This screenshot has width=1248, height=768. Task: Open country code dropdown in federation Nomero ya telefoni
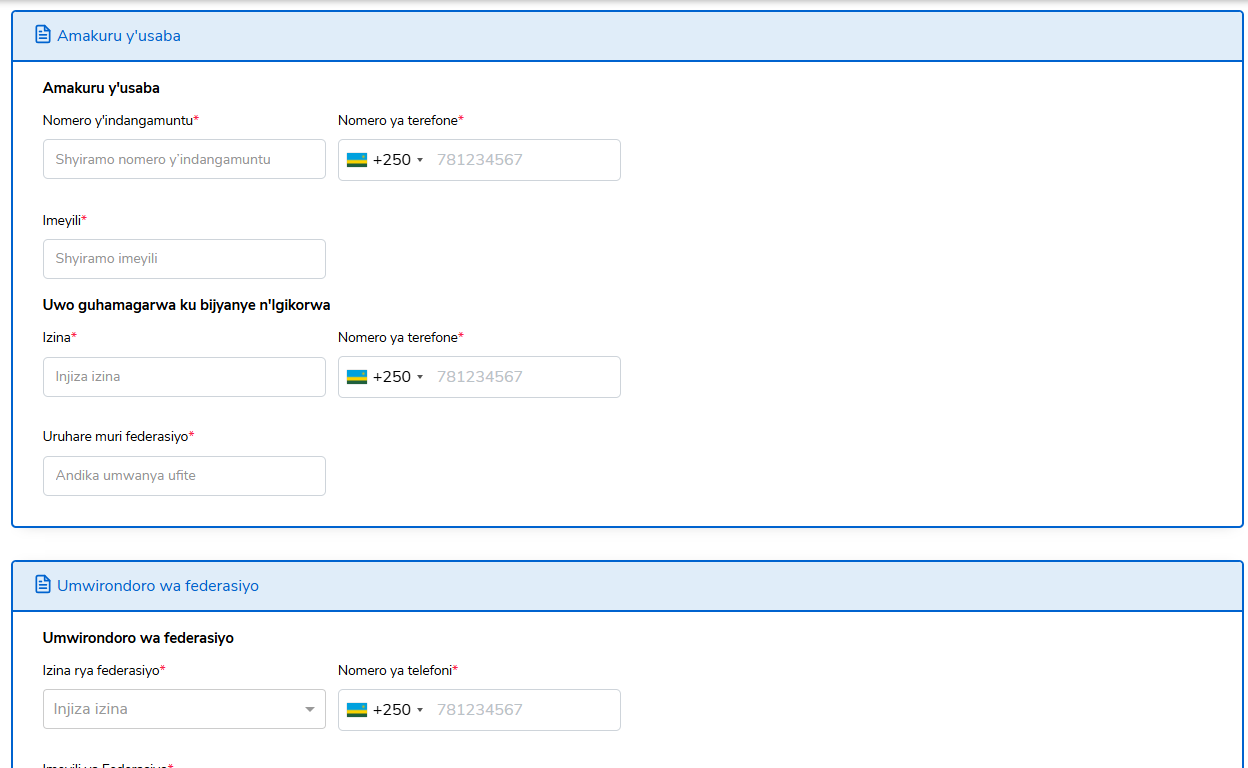[385, 710]
